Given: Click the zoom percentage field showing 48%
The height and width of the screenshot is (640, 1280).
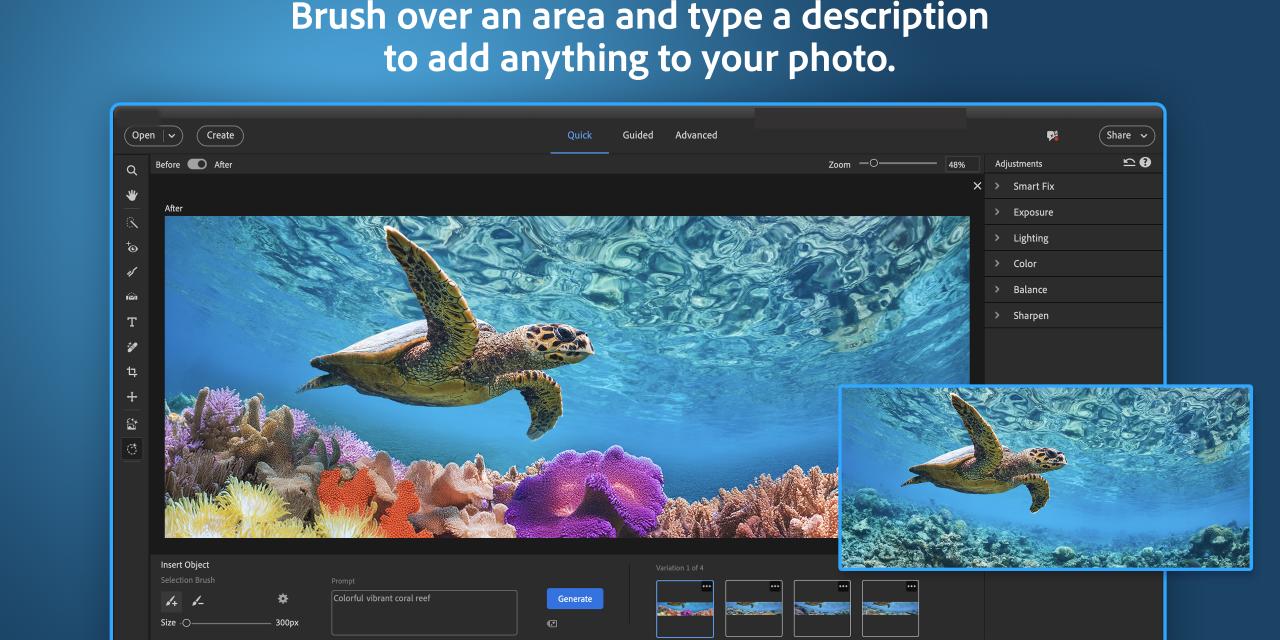Looking at the screenshot, I should (x=963, y=164).
